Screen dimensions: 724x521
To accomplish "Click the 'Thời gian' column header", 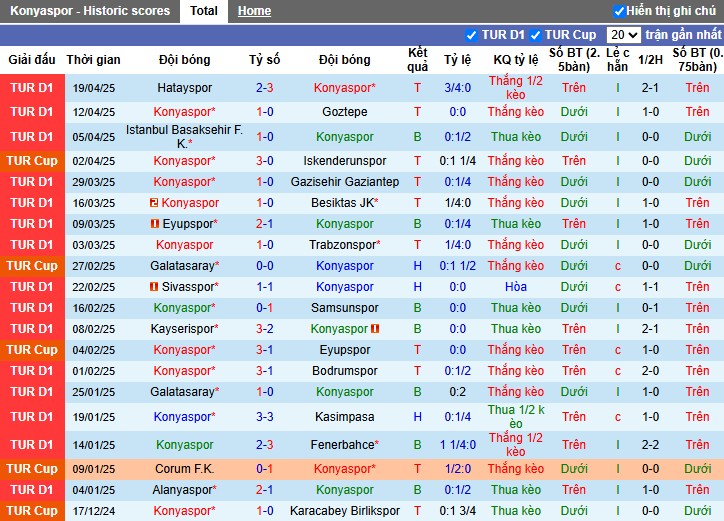I will coord(93,60).
